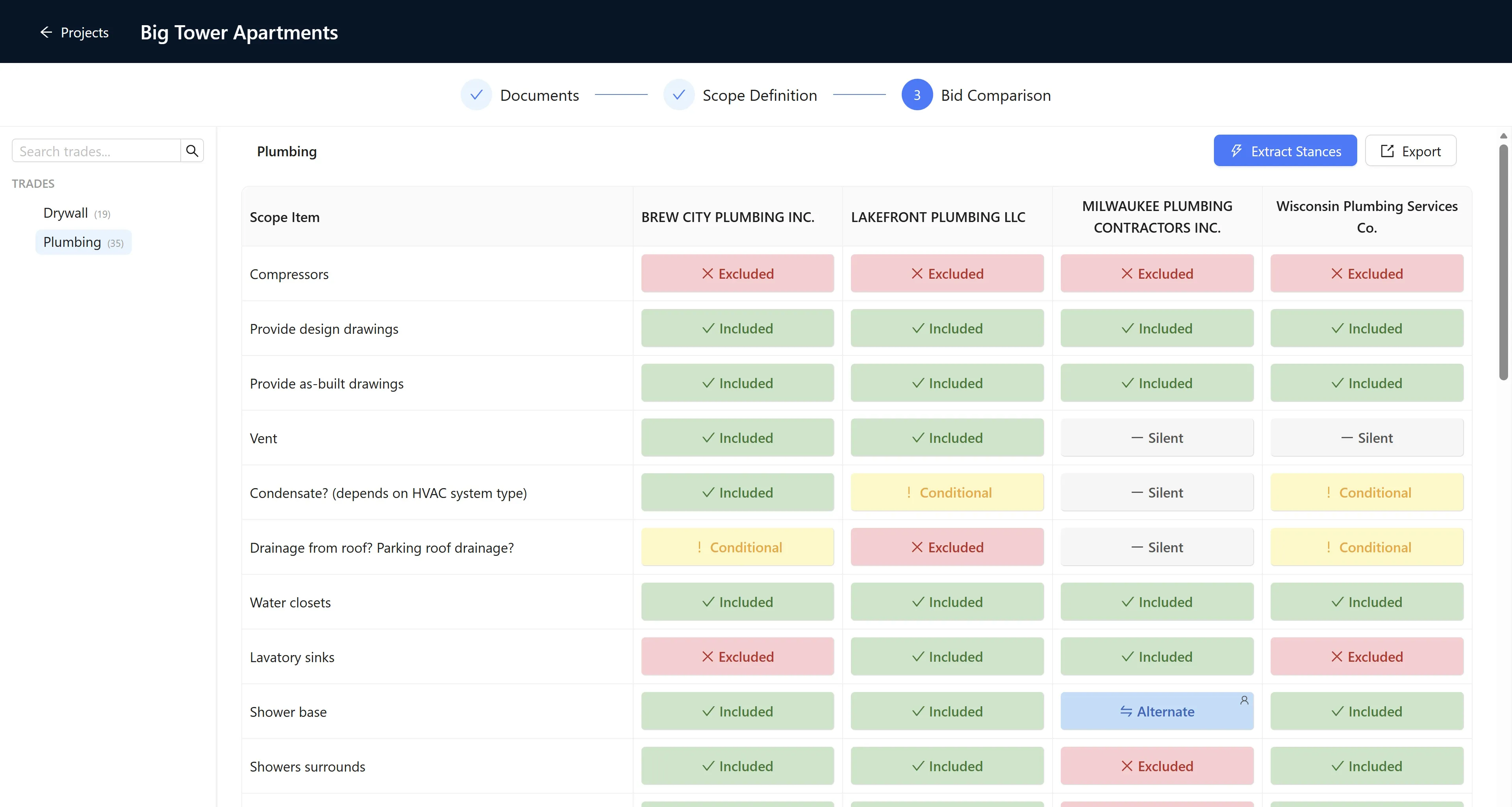Click Milwaukee's Silent stance for Vent
The width and height of the screenshot is (1512, 807).
[x=1156, y=437]
